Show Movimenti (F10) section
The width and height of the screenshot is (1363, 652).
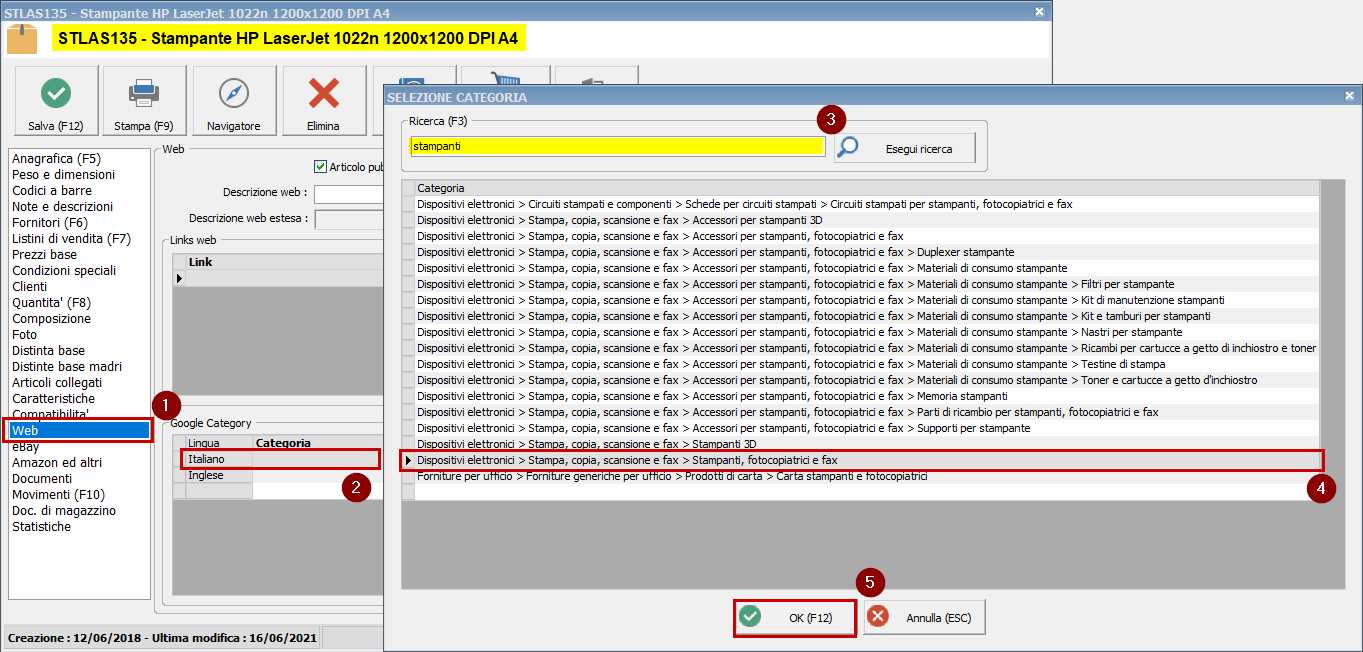(58, 495)
